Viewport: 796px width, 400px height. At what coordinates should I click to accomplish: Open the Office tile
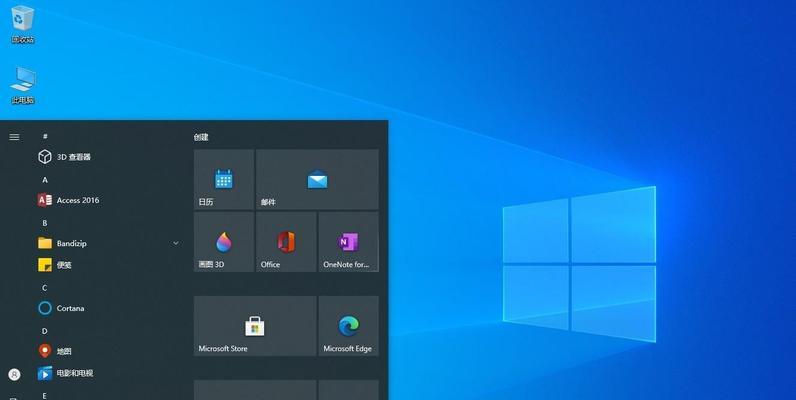point(286,242)
